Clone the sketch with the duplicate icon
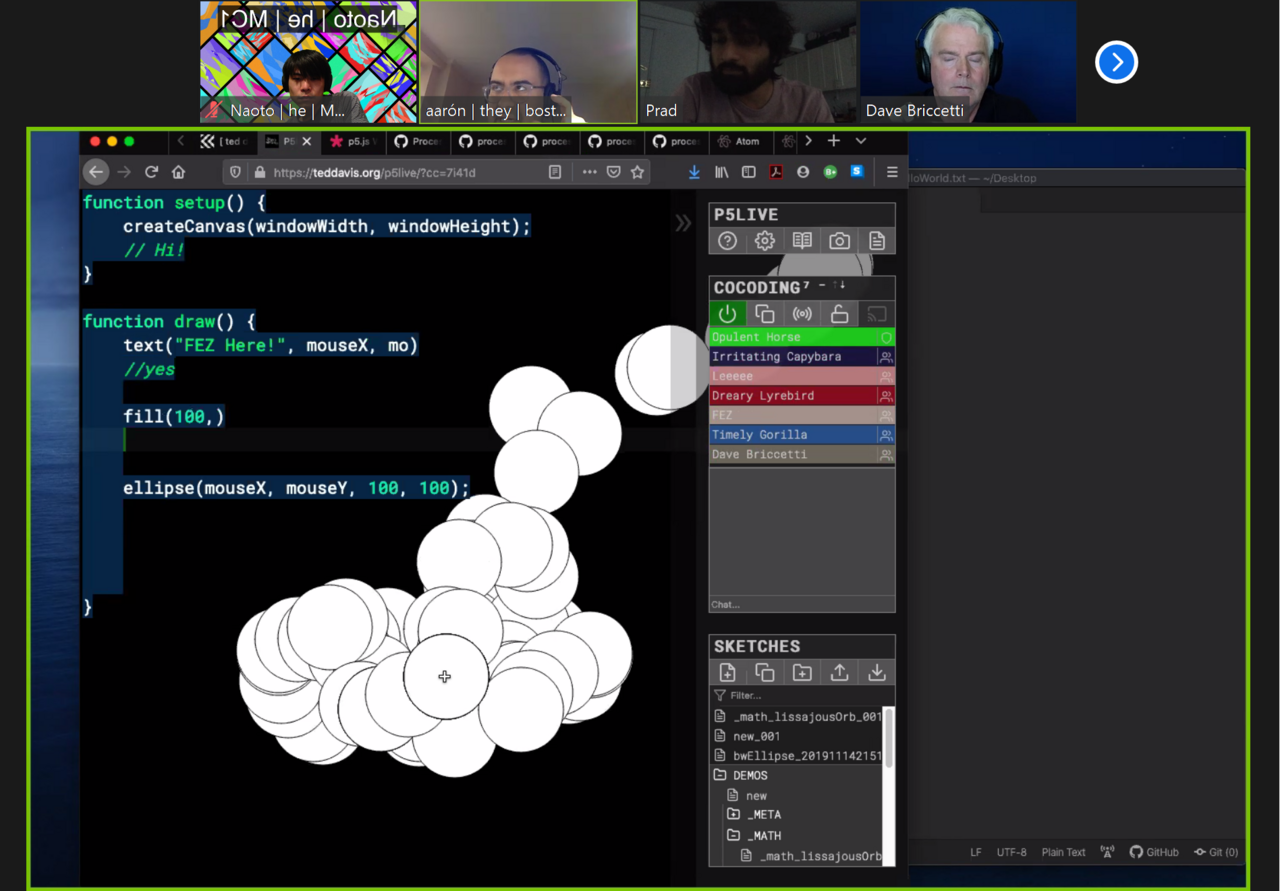This screenshot has height=891, width=1280. coord(765,672)
